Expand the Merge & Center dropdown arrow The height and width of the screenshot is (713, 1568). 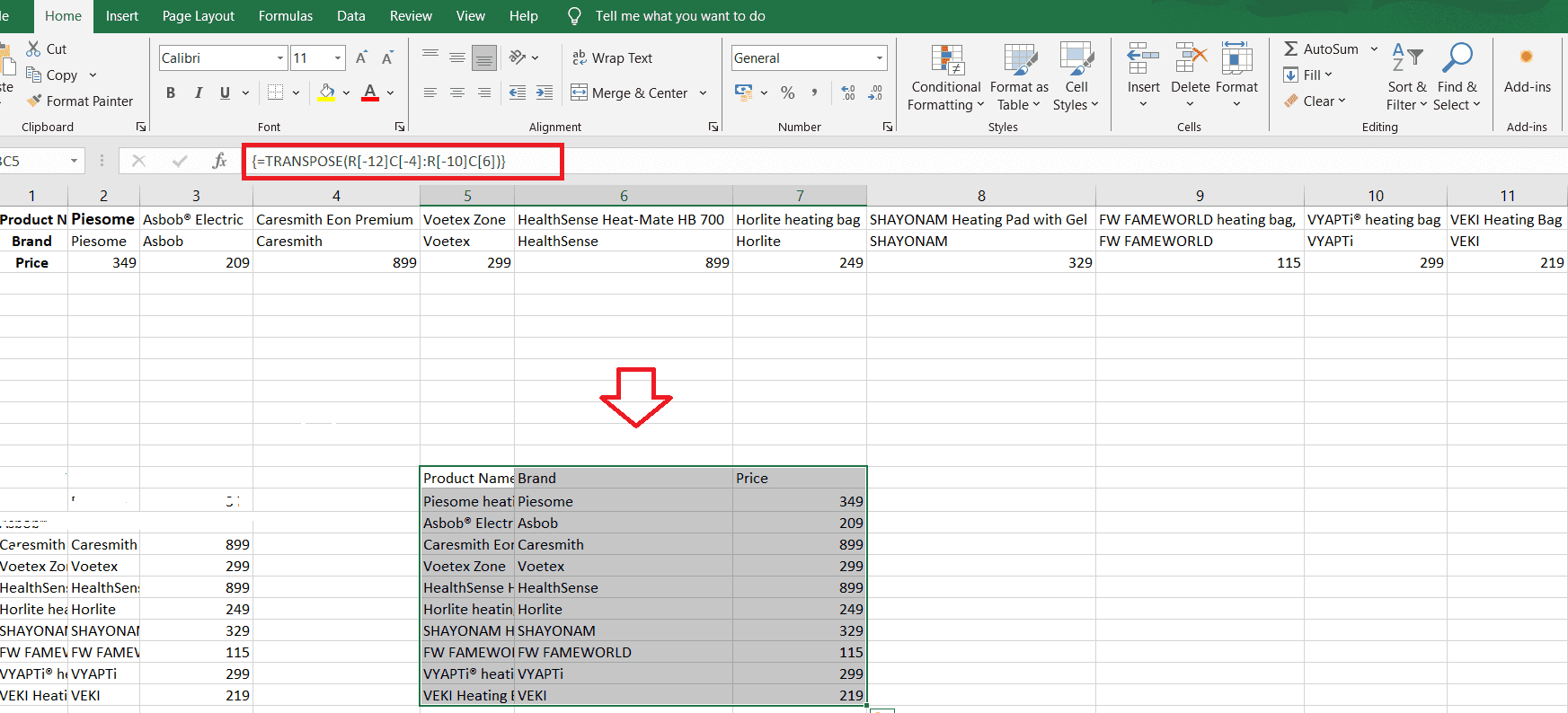point(703,92)
